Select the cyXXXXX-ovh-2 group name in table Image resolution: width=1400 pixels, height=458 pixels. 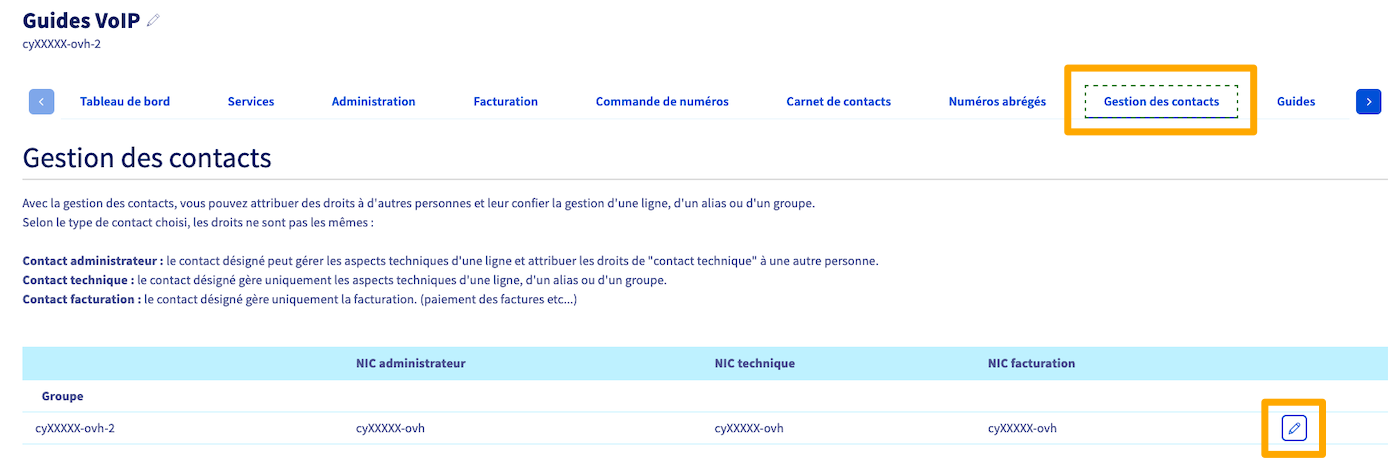(82, 429)
